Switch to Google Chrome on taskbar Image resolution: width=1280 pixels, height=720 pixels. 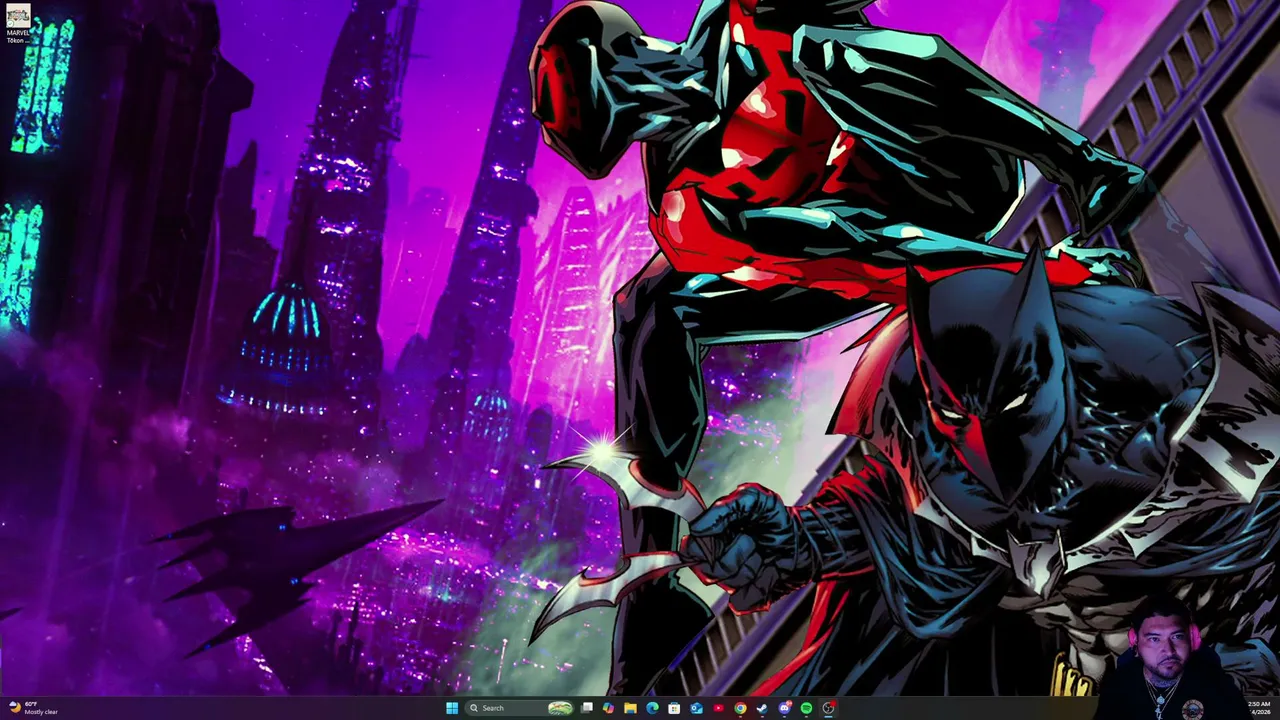pos(740,708)
